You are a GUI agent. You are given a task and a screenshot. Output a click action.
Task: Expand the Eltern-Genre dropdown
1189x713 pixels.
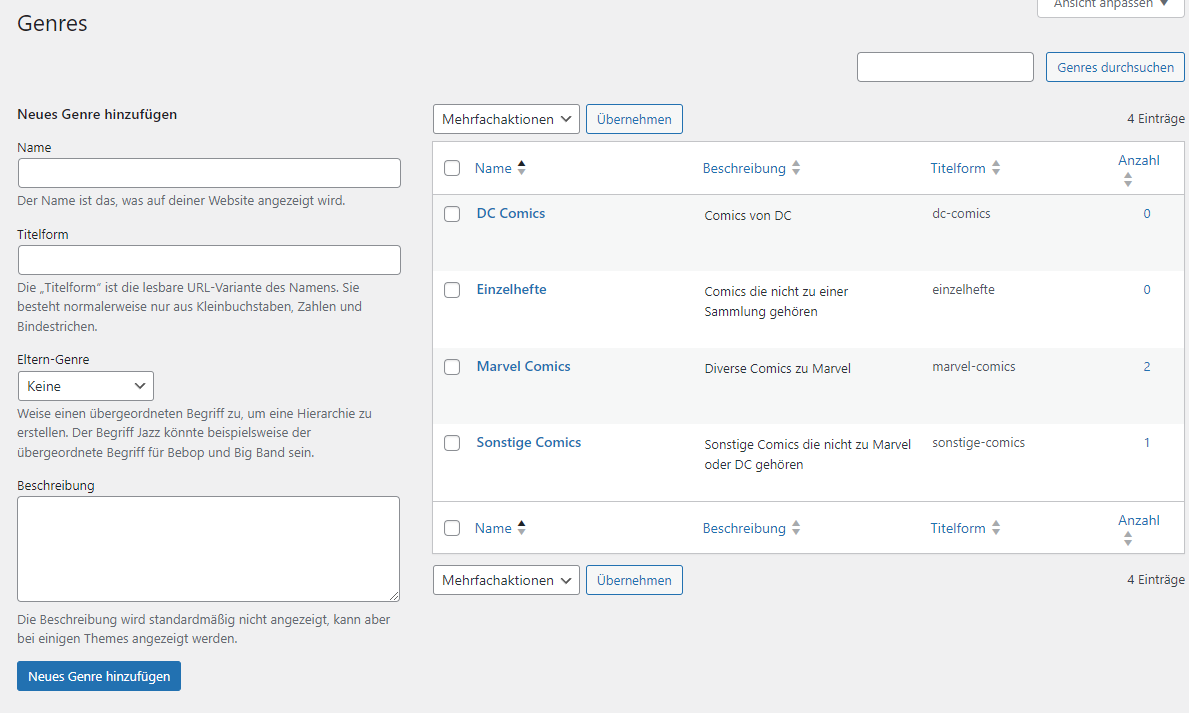tap(86, 386)
